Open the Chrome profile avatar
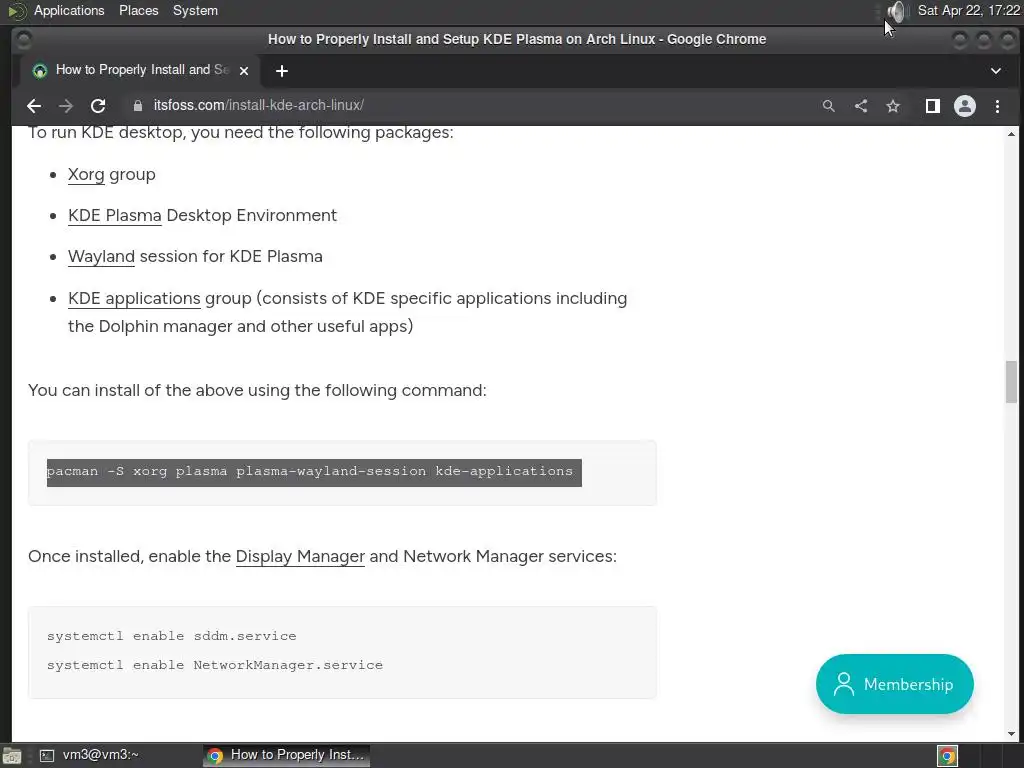 pos(965,106)
